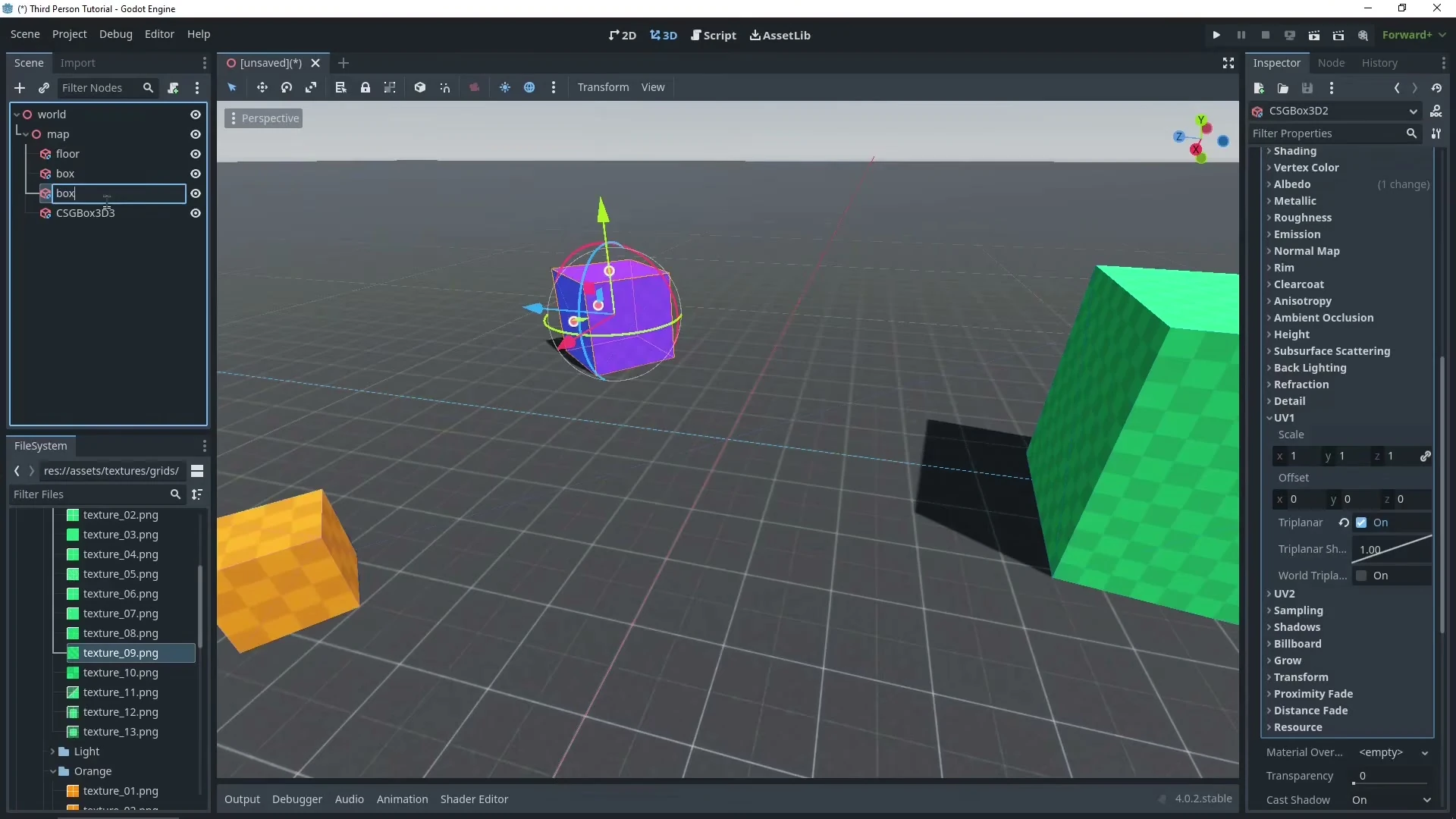Viewport: 1456px width, 819px height.
Task: Collapse the UV1 section
Action: pyautogui.click(x=1284, y=418)
